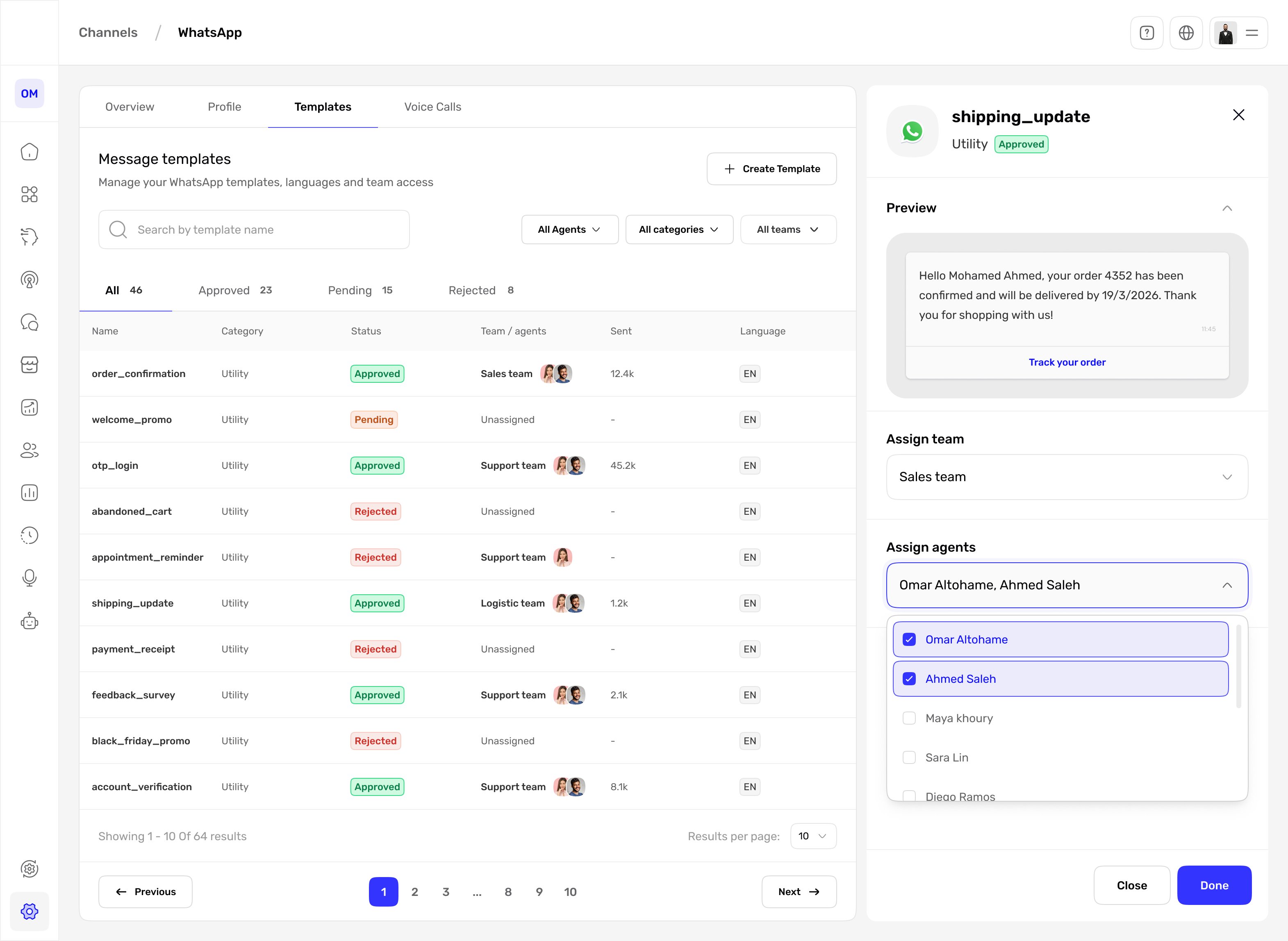Viewport: 1288px width, 941px height.
Task: Uncheck Omar Altohame agent checkbox
Action: (909, 639)
